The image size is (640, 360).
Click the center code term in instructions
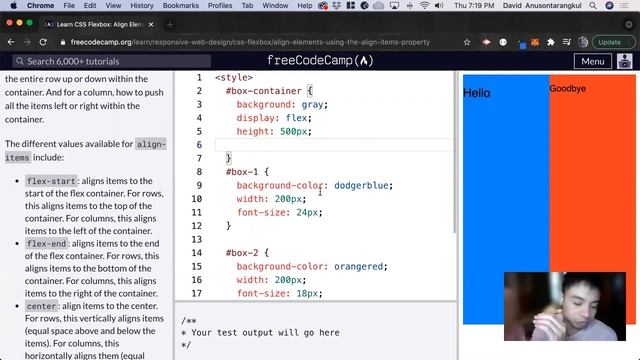41,306
